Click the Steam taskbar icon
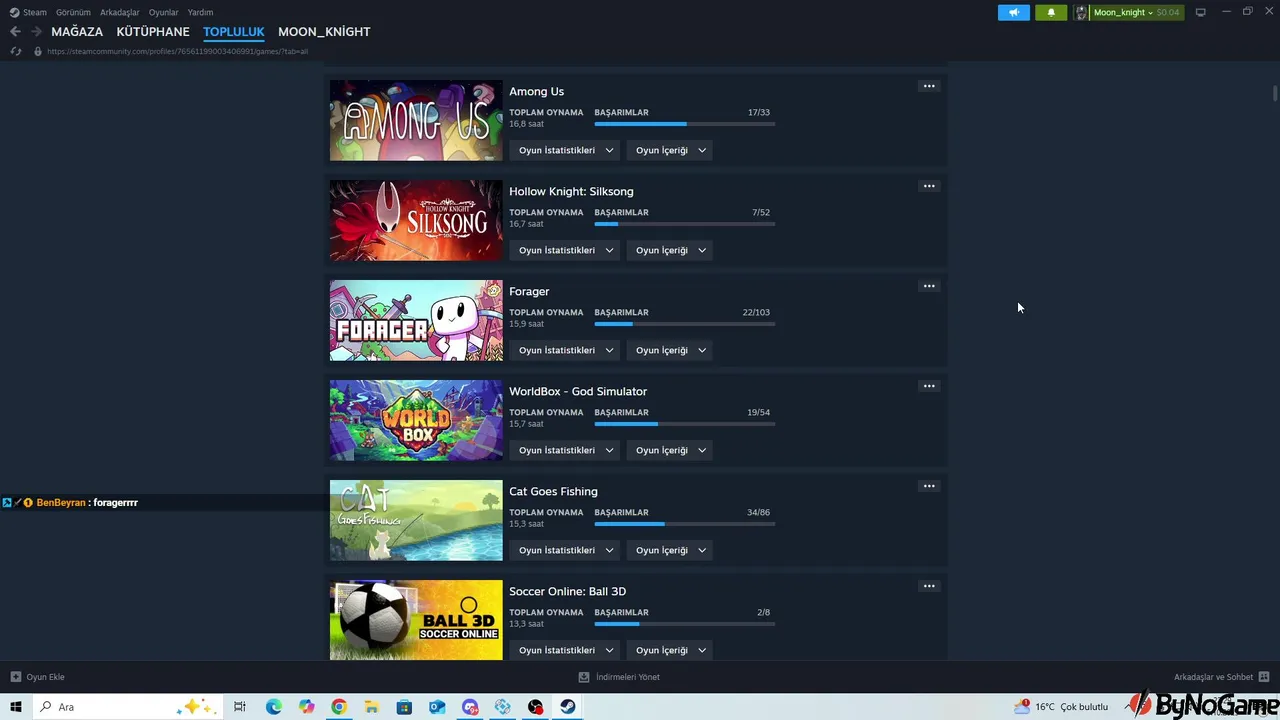Image resolution: width=1280 pixels, height=720 pixels. tap(567, 707)
